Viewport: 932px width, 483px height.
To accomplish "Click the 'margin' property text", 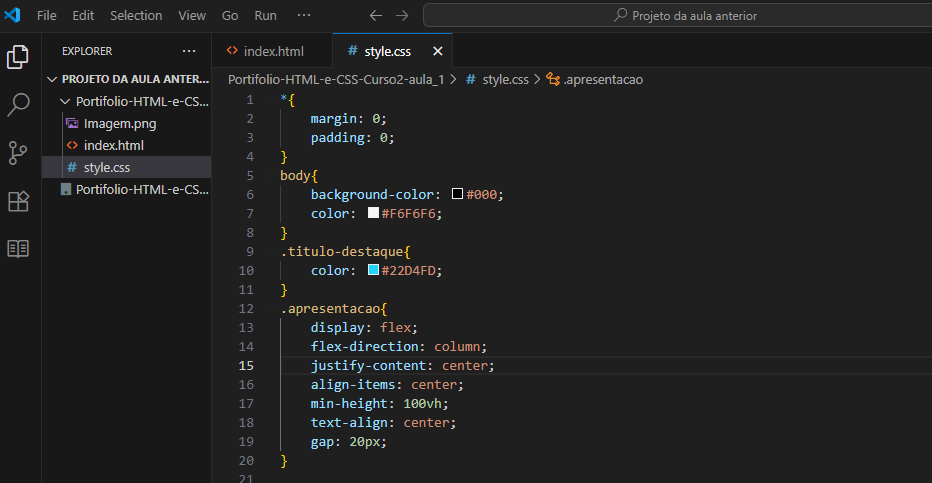I will coord(333,118).
